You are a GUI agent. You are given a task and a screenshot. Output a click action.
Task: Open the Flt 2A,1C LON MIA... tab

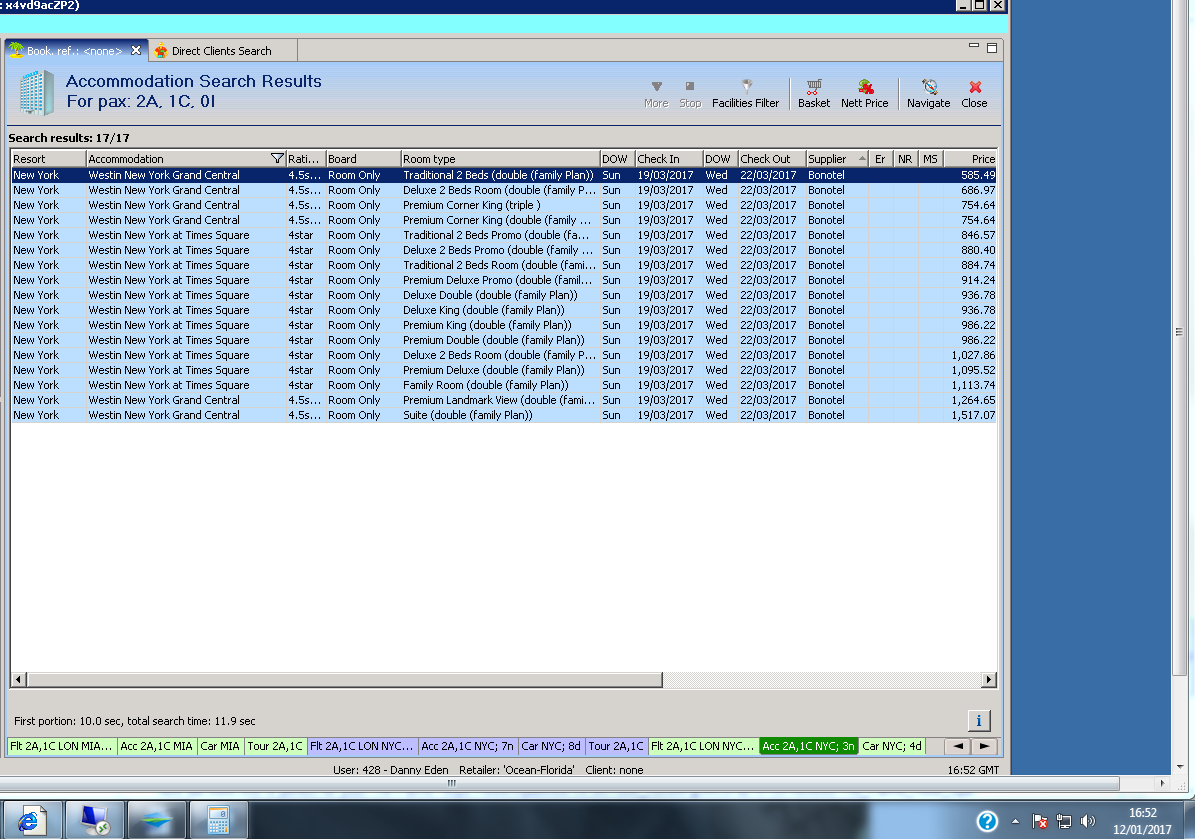pyautogui.click(x=62, y=746)
